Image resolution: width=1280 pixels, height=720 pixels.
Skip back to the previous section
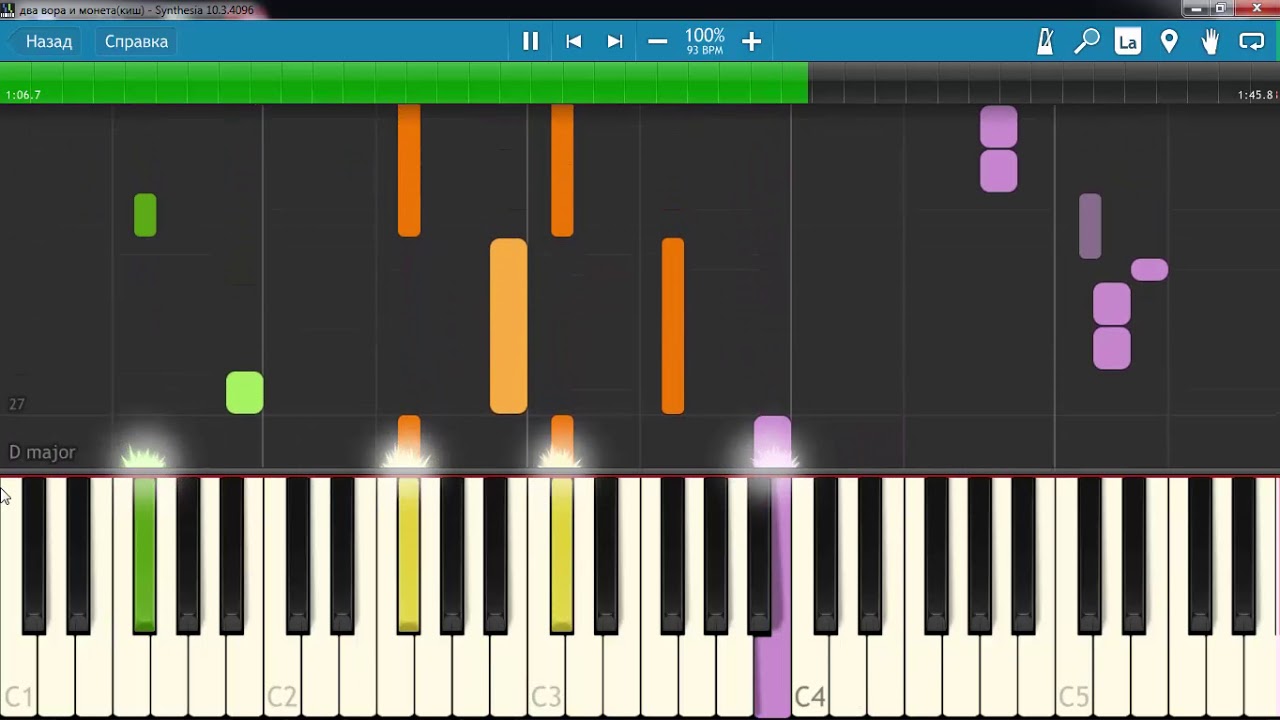point(574,41)
